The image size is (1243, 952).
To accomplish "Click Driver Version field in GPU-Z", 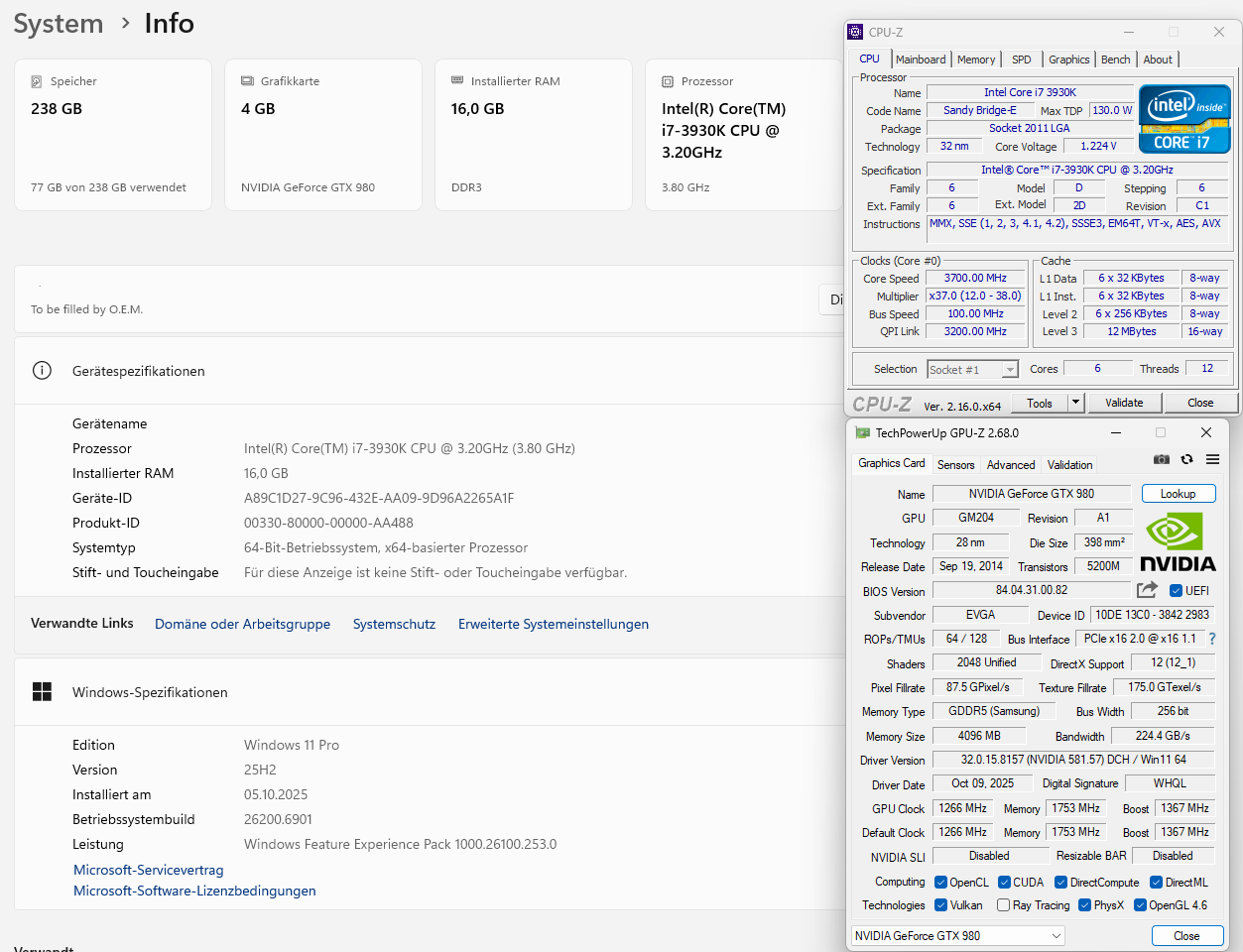I will (x=1074, y=760).
